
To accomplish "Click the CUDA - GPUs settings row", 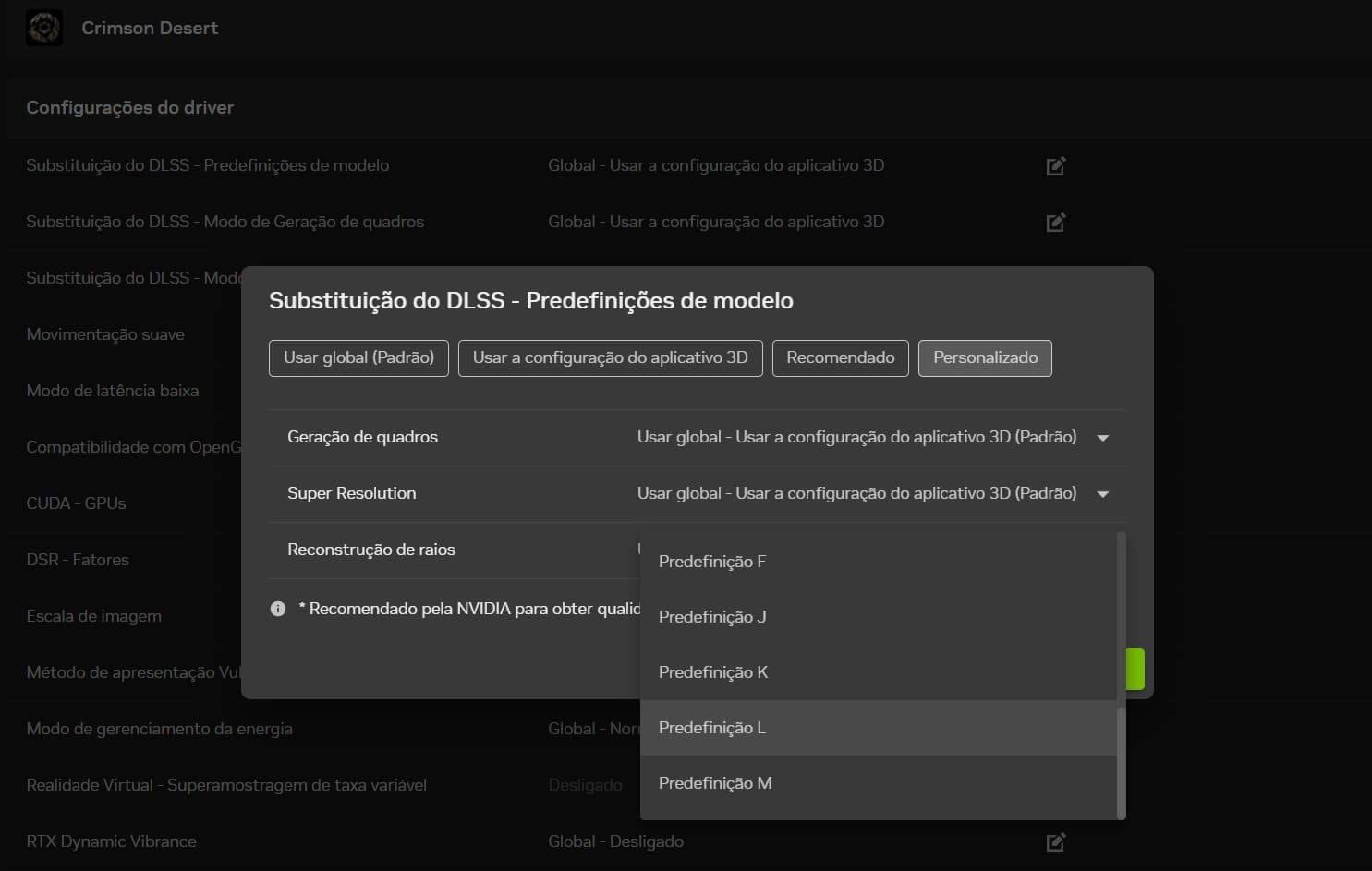I will coord(75,503).
